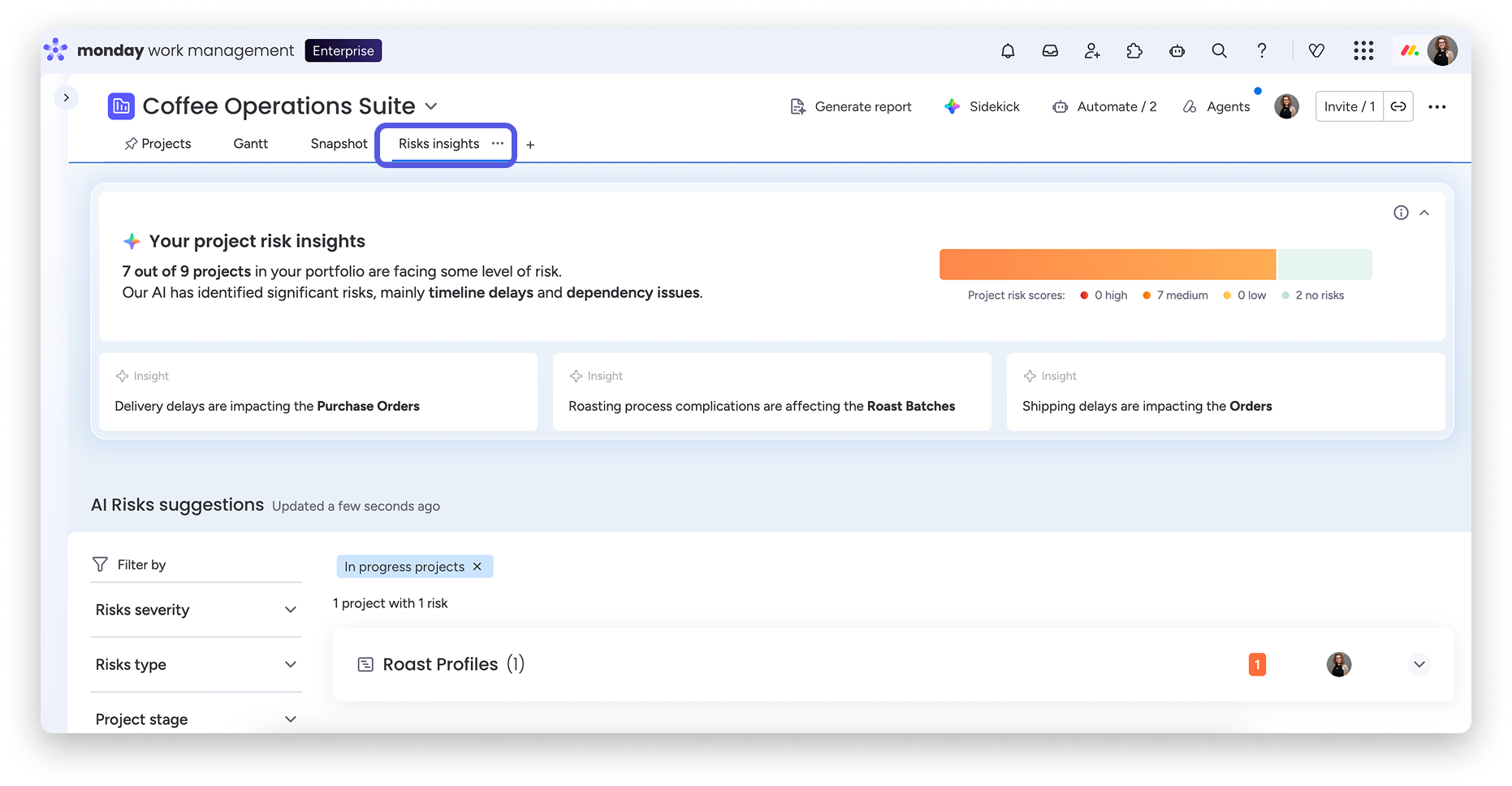
Task: Click Generate report
Action: coord(851,106)
